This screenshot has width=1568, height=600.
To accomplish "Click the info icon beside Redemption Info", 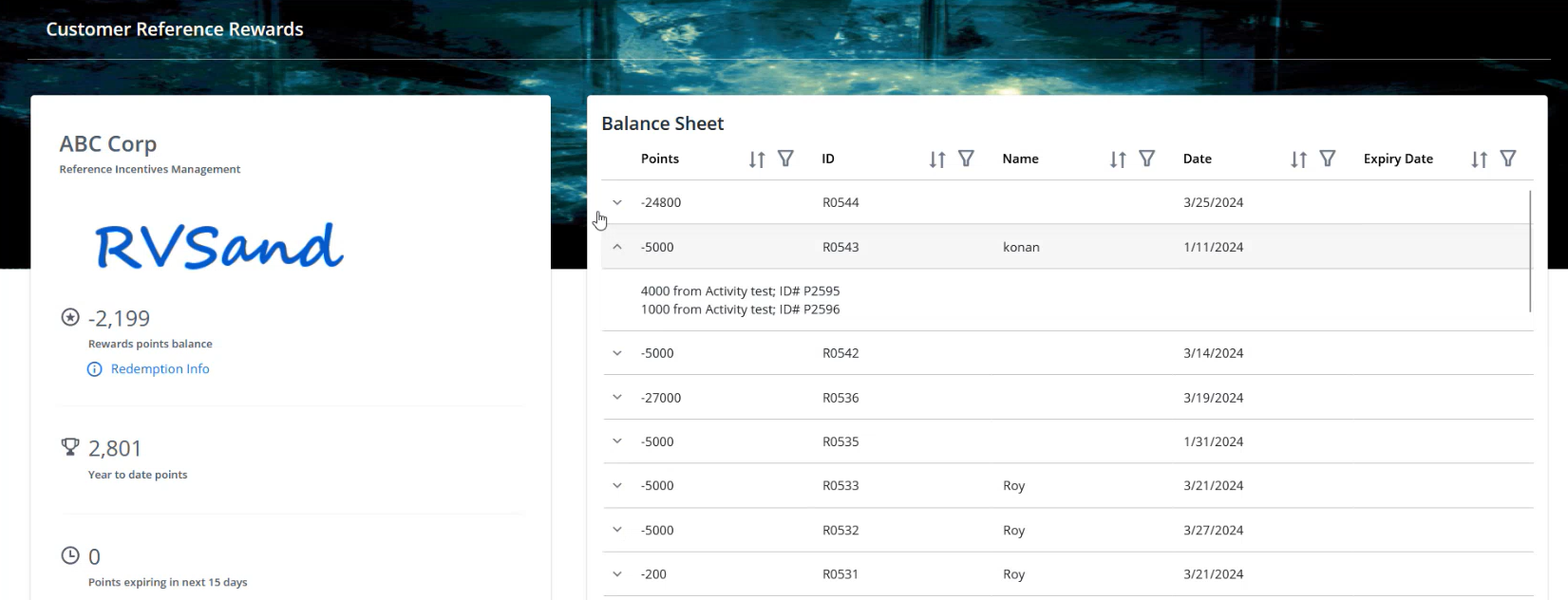I will pyautogui.click(x=94, y=369).
